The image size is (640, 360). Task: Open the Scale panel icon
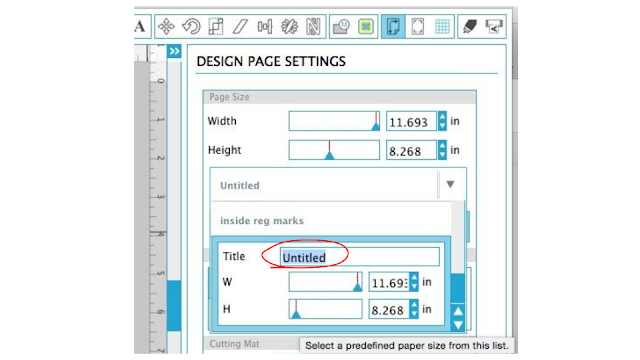click(x=216, y=27)
